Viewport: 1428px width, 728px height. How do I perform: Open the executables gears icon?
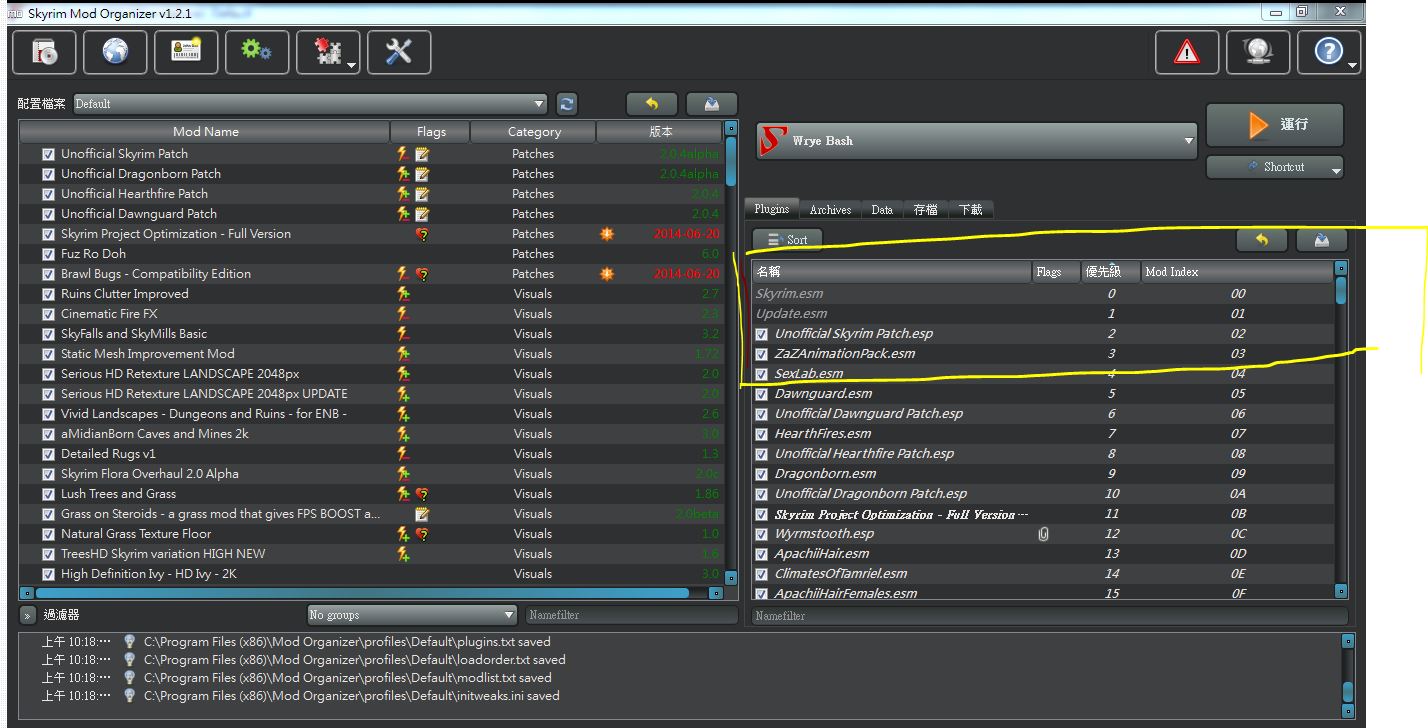pos(257,52)
